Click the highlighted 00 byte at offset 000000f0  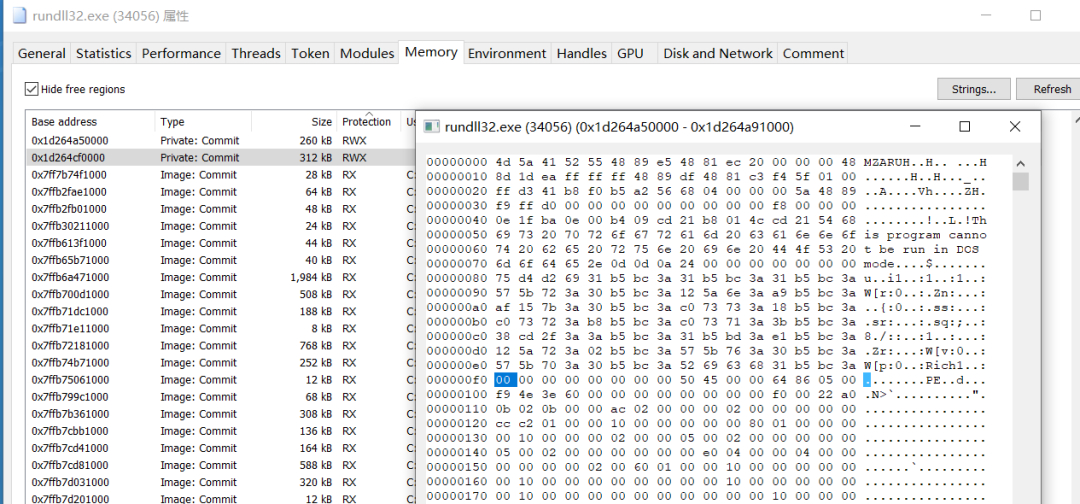pyautogui.click(x=505, y=379)
